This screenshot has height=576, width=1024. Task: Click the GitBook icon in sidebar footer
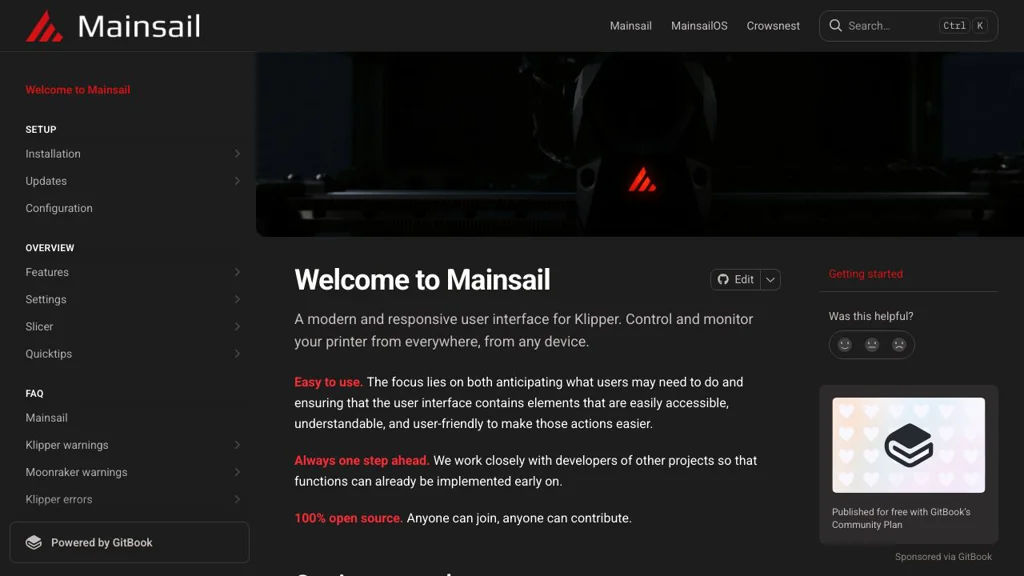click(33, 542)
